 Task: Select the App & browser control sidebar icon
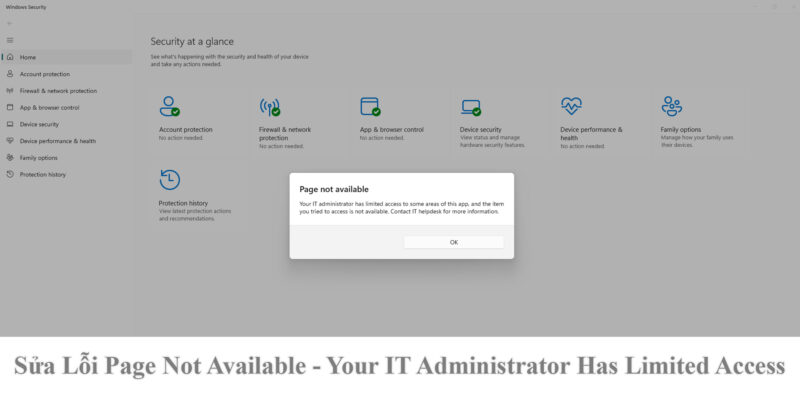click(x=10, y=108)
